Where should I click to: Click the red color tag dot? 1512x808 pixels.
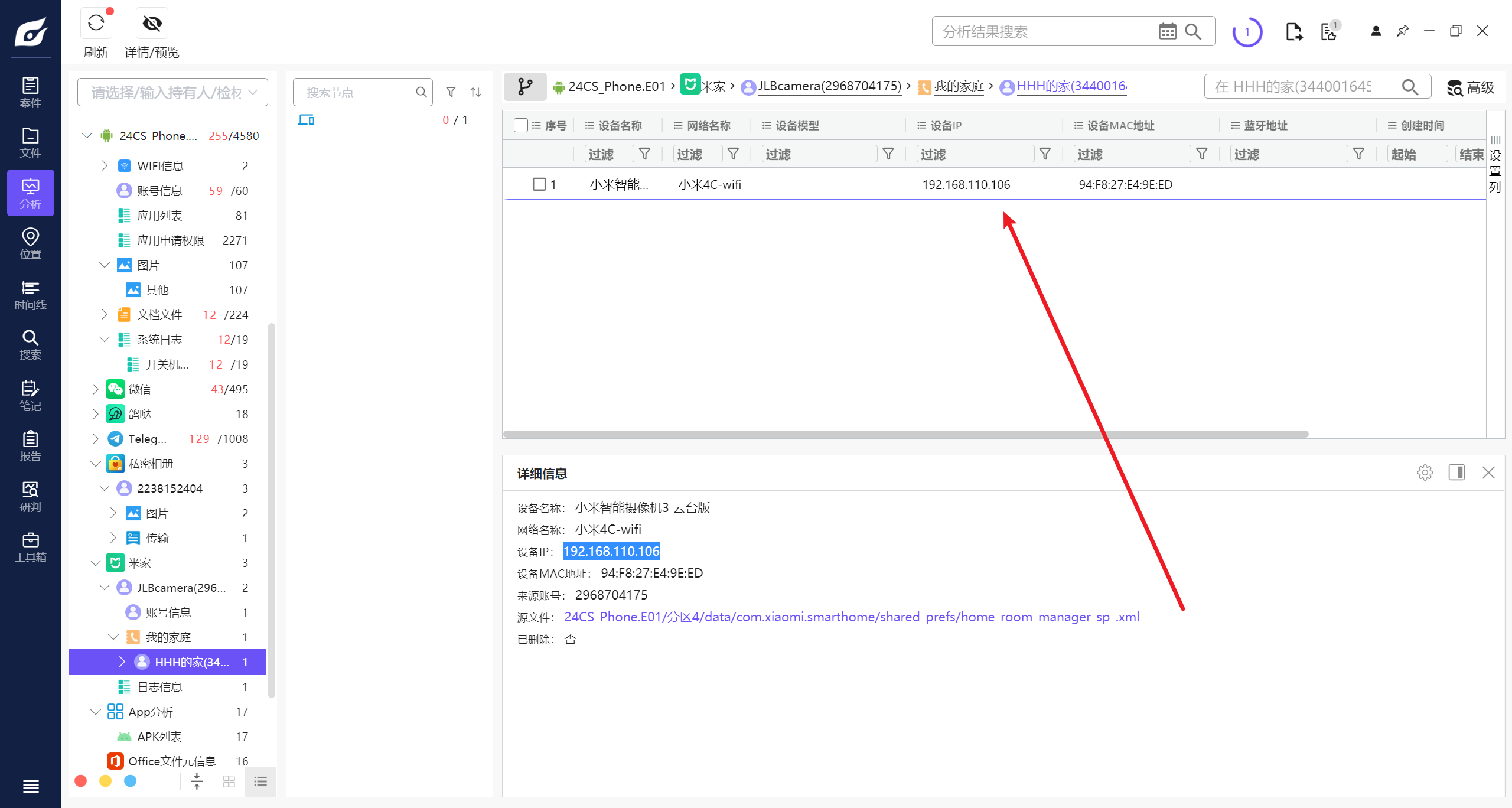click(81, 781)
